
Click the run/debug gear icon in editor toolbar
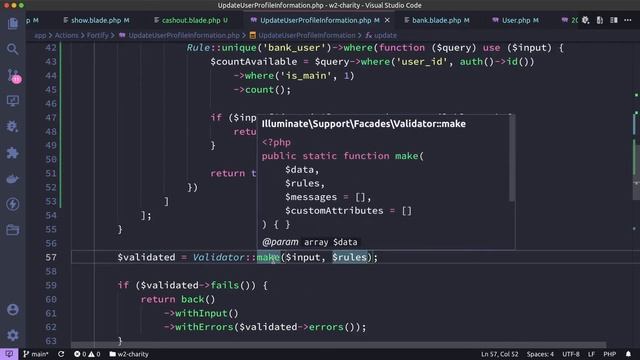(586, 20)
